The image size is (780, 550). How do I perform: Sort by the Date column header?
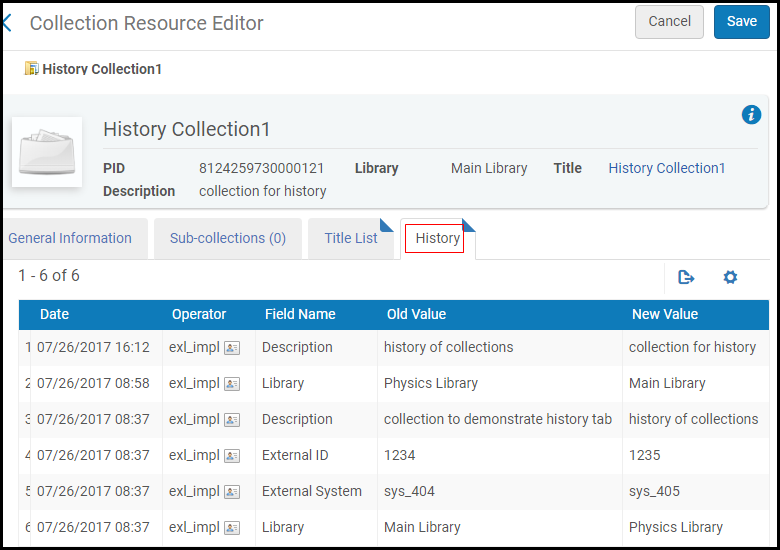point(54,314)
